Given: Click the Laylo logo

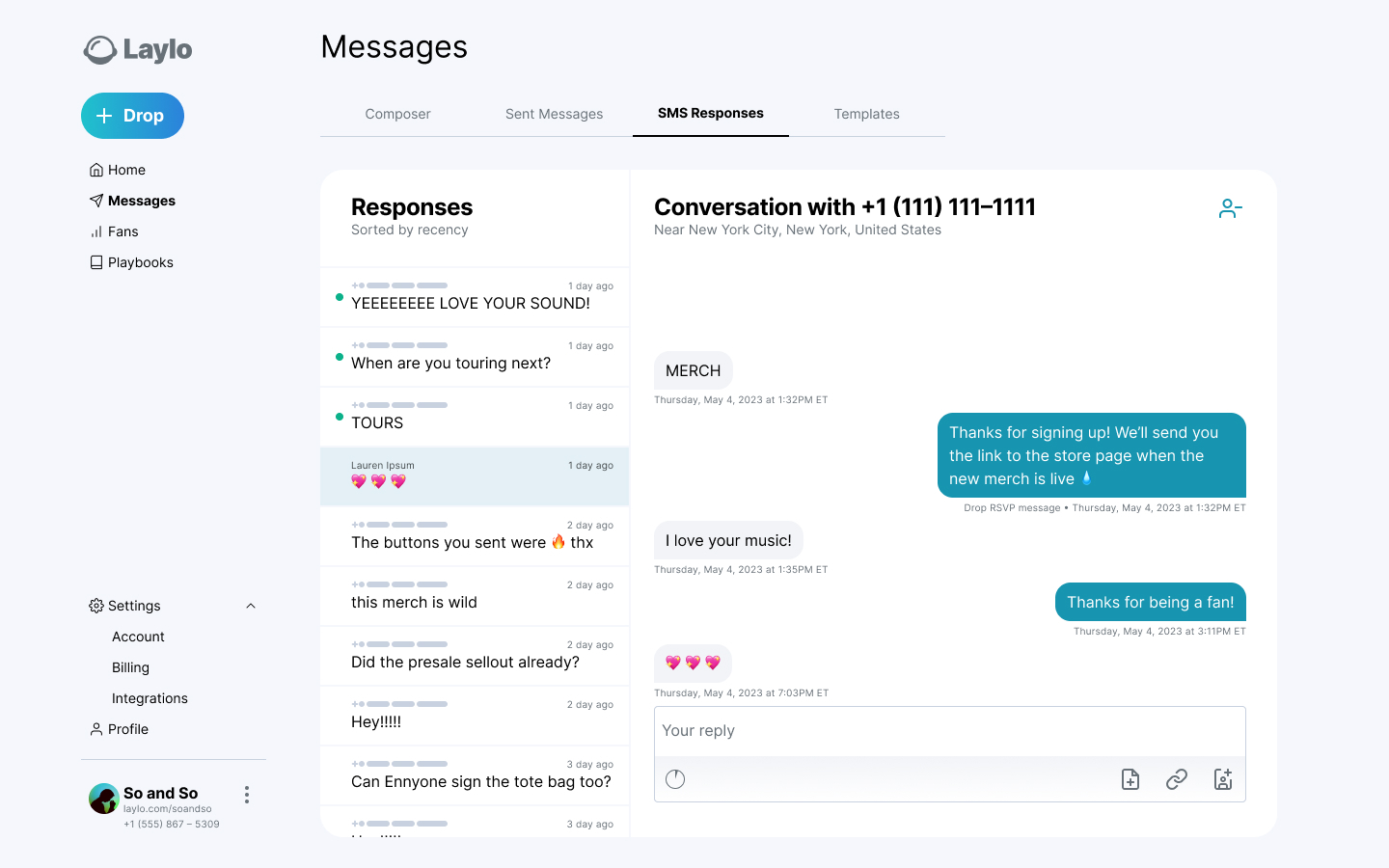Looking at the screenshot, I should click(x=138, y=49).
